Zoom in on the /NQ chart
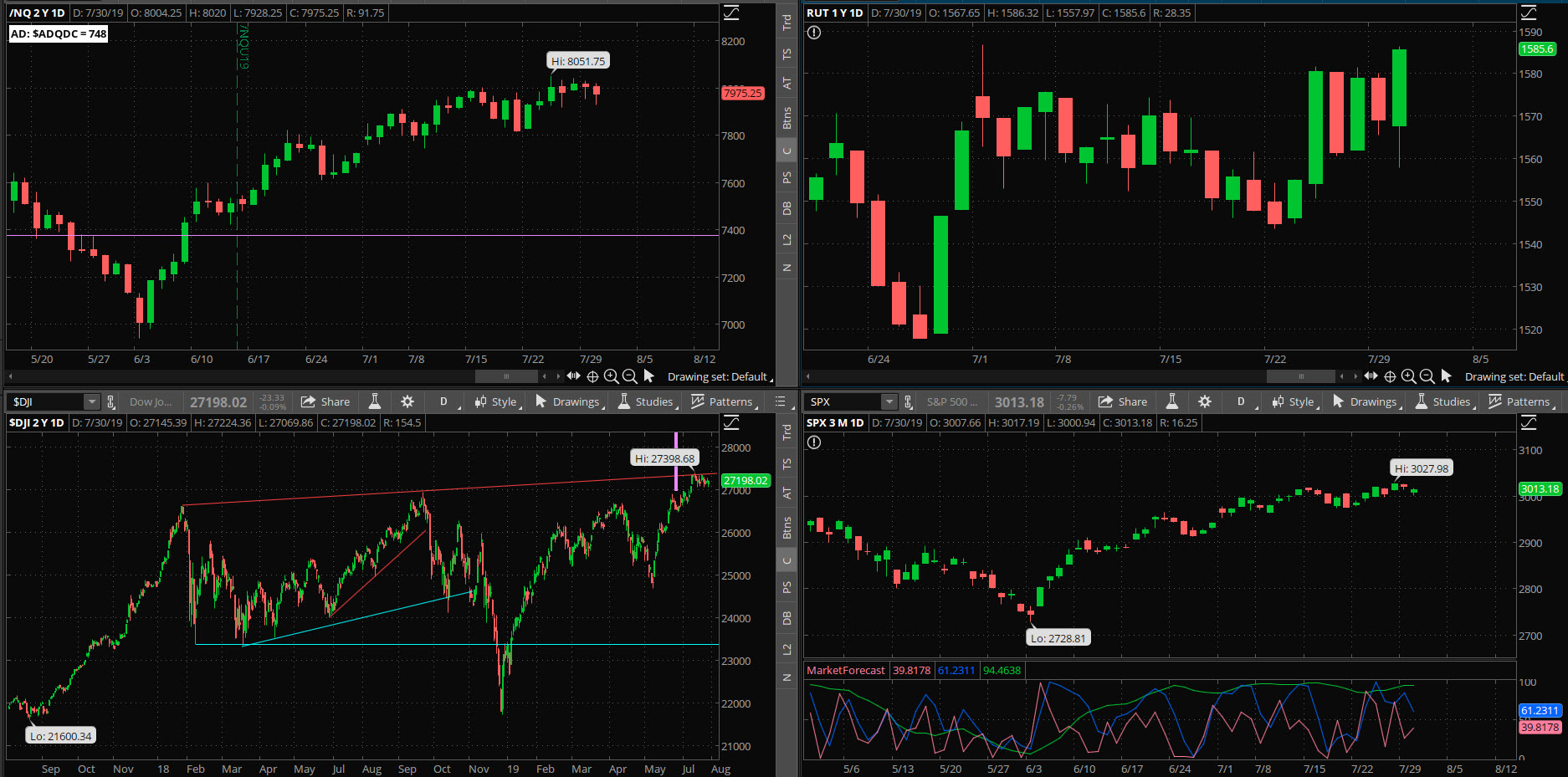The width and height of the screenshot is (1568, 777). (x=611, y=376)
